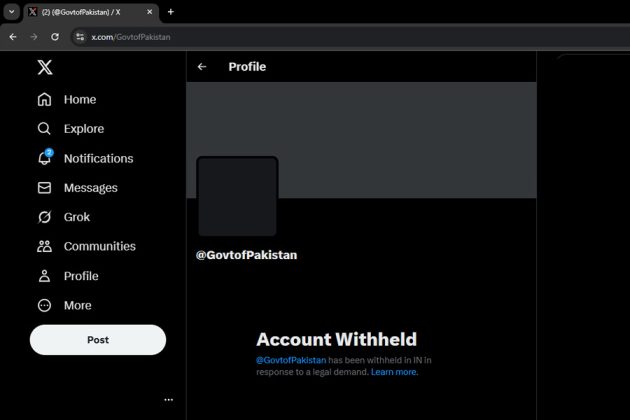Open the browser tab search dropdown
The width and height of the screenshot is (630, 420).
coord(10,12)
